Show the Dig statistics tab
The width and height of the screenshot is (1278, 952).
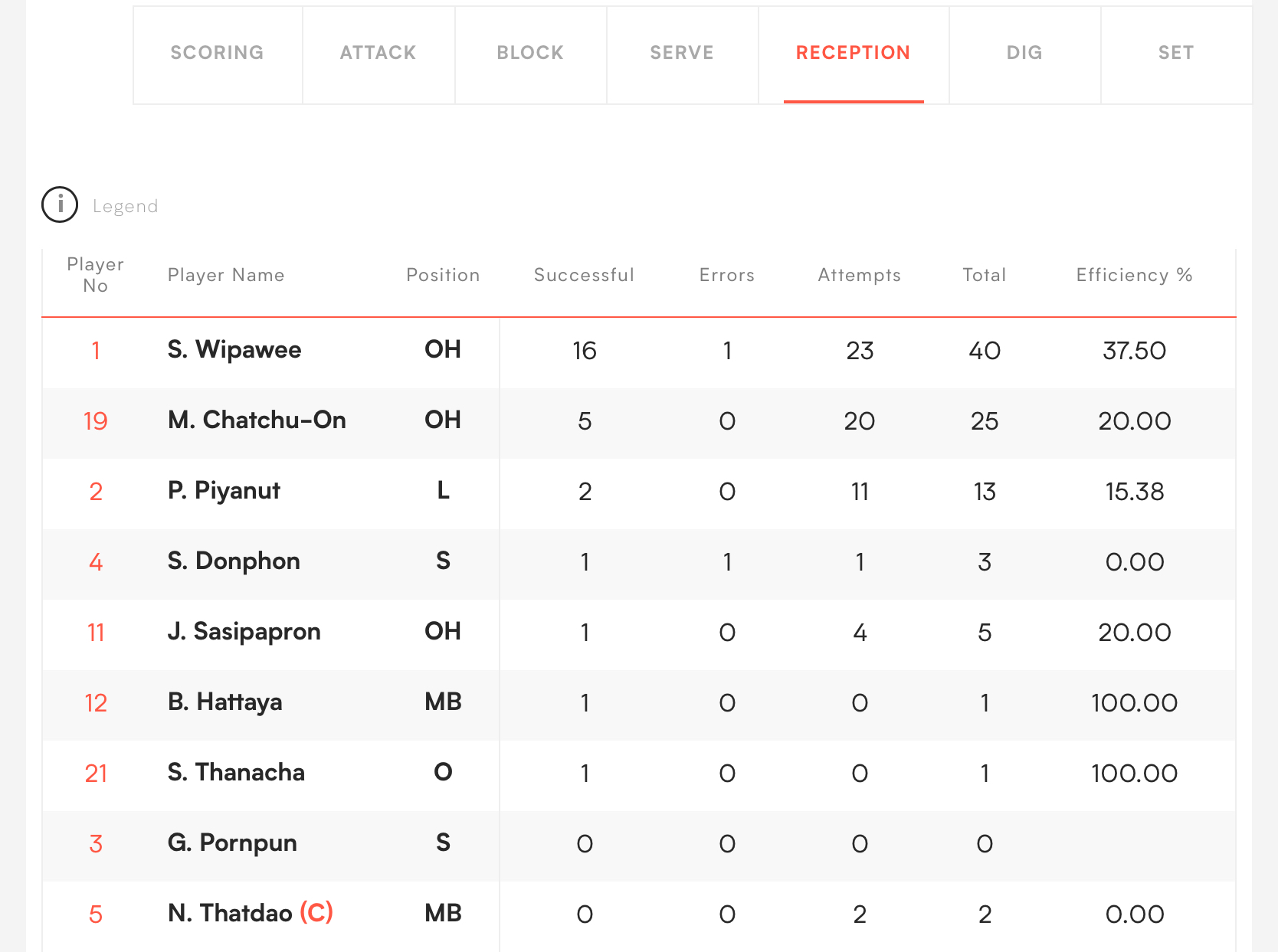(1024, 53)
